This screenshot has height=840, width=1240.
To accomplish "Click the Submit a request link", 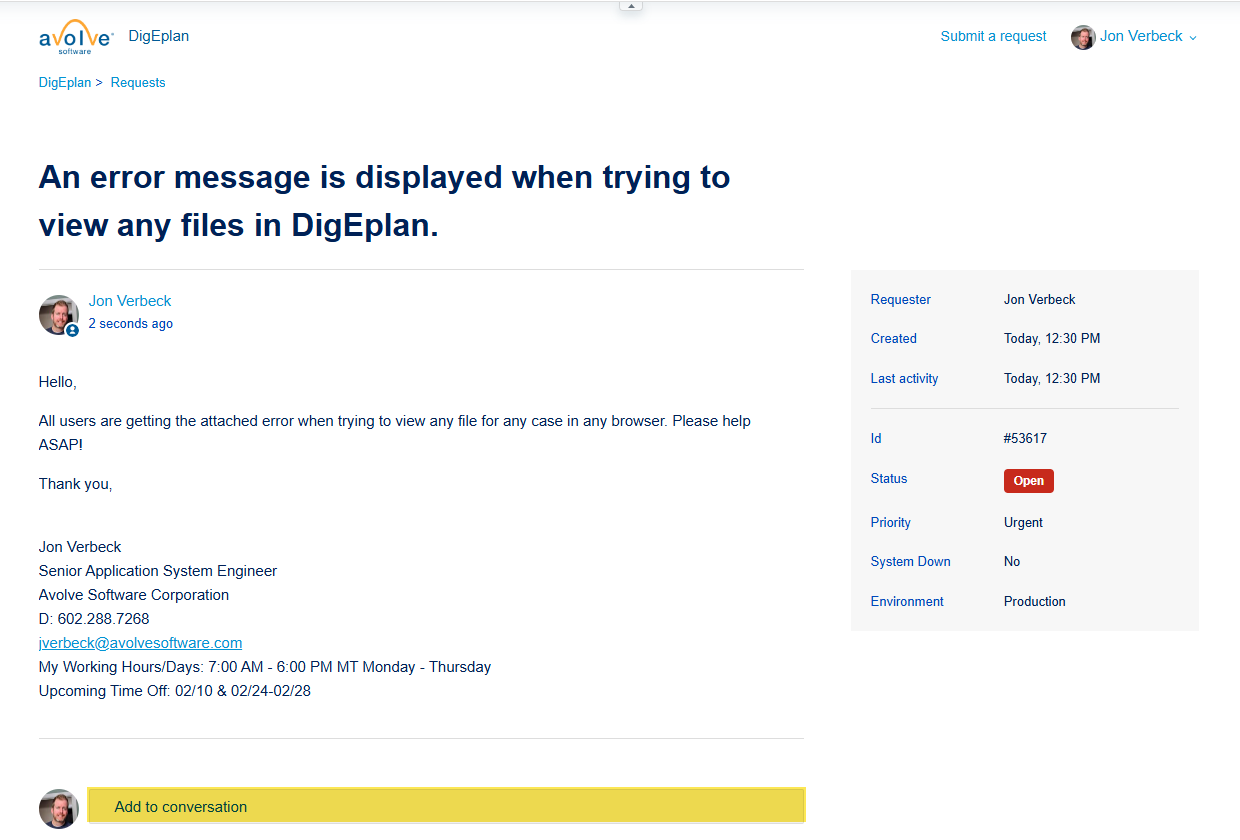I will 993,36.
